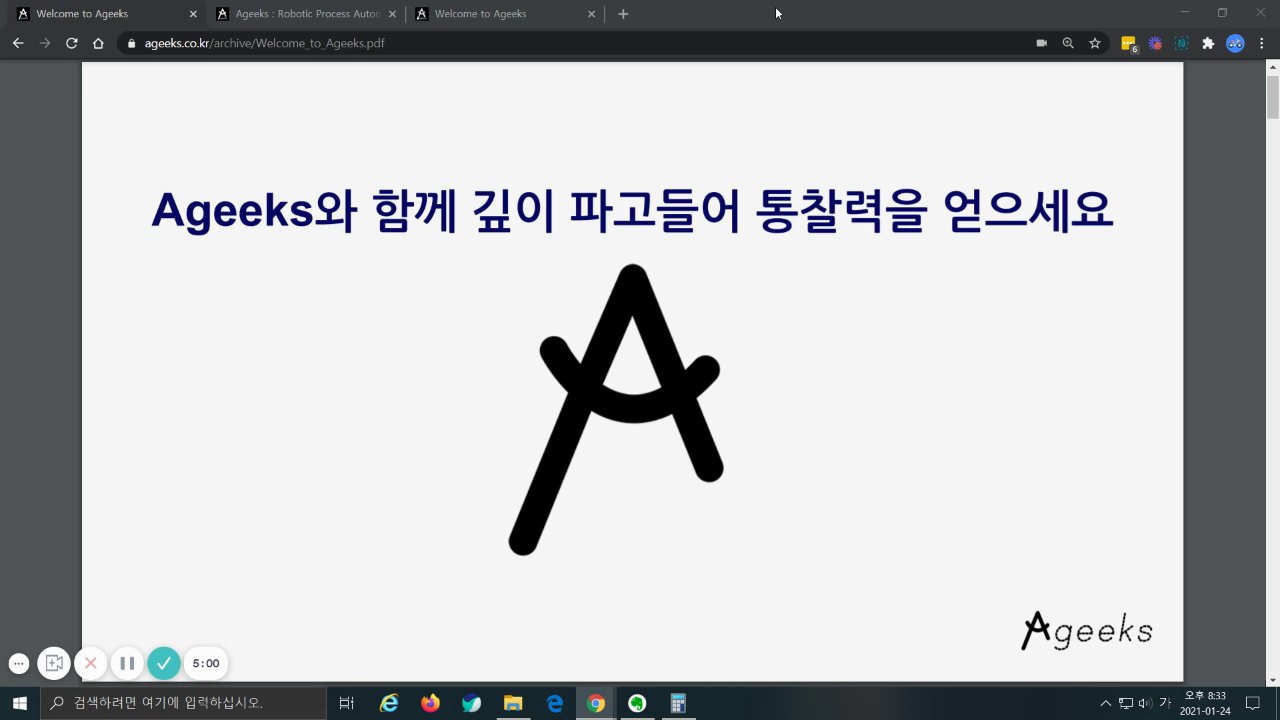The width and height of the screenshot is (1280, 720).
Task: Click the forward navigation arrow
Action: click(45, 43)
